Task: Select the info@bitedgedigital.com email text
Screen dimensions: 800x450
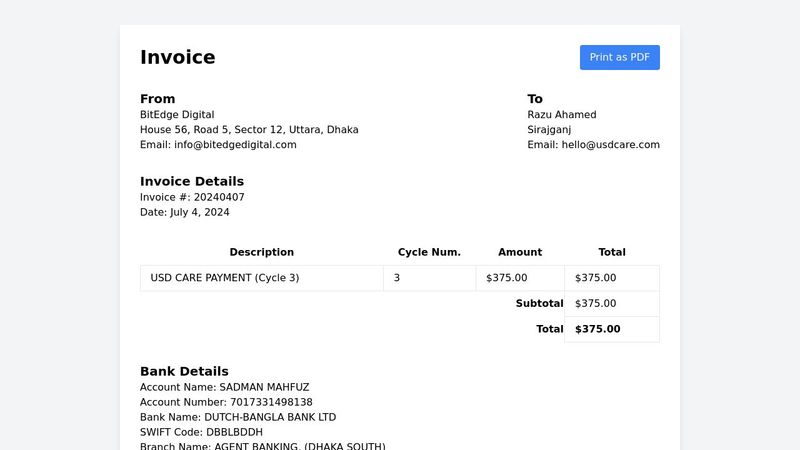Action: [235, 144]
